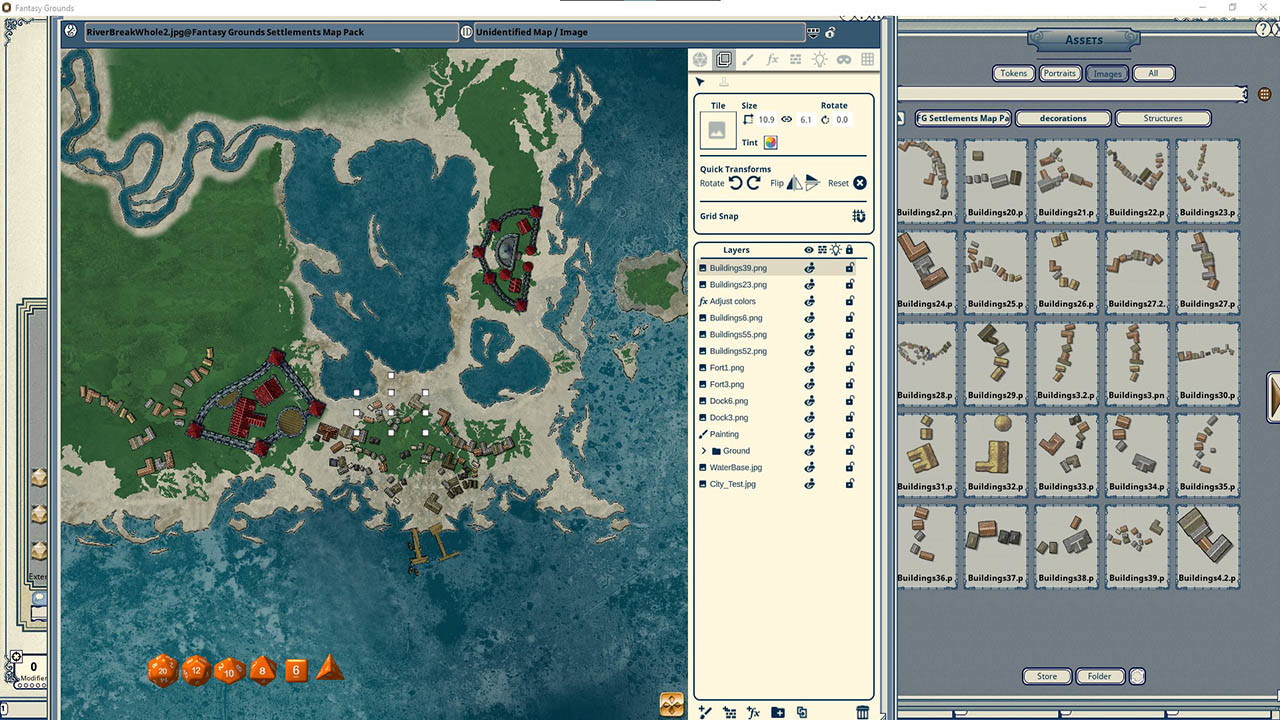Open the grid tool tab
The height and width of the screenshot is (720, 1280).
point(867,60)
